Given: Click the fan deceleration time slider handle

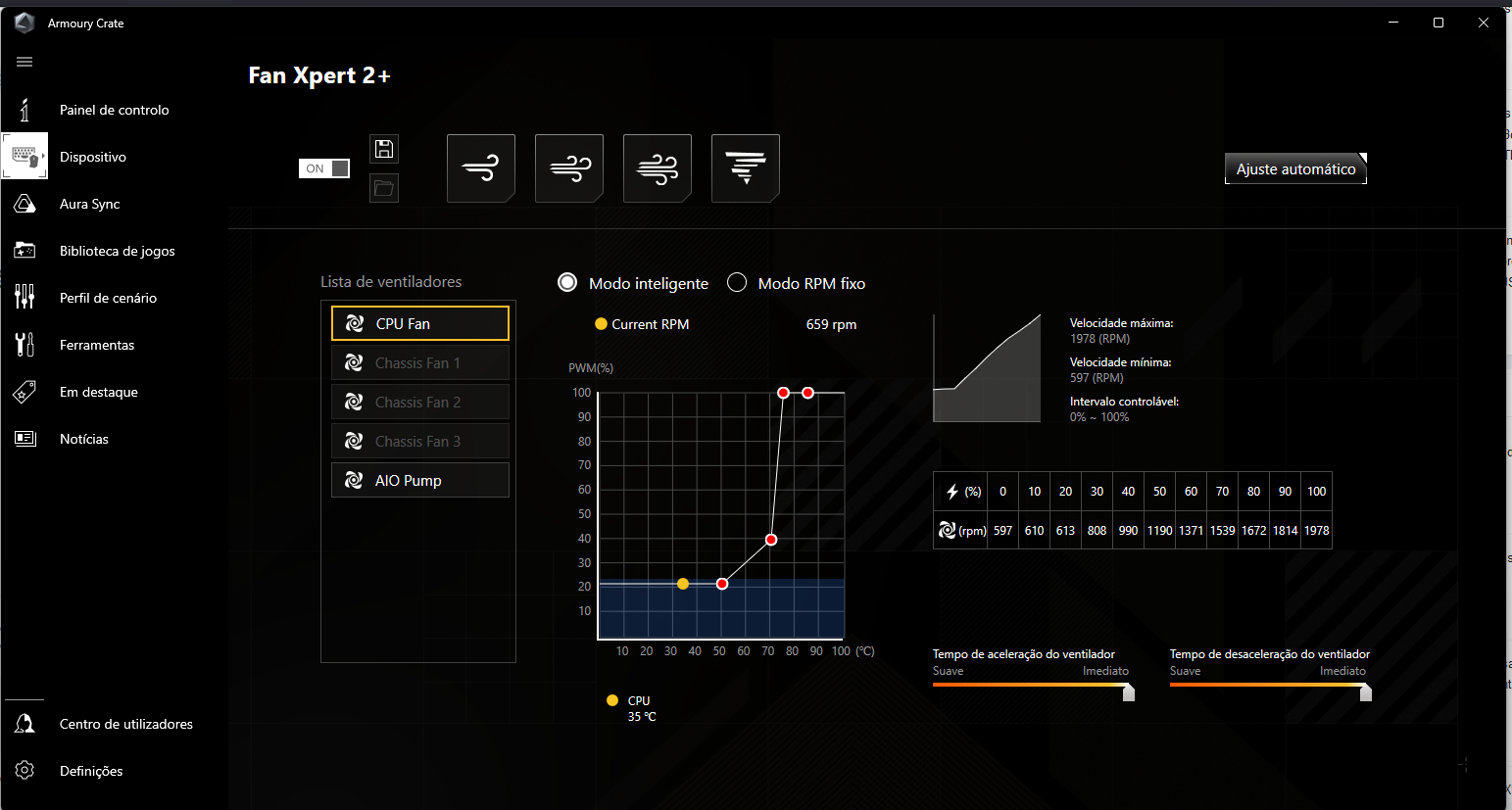Looking at the screenshot, I should 1366,692.
